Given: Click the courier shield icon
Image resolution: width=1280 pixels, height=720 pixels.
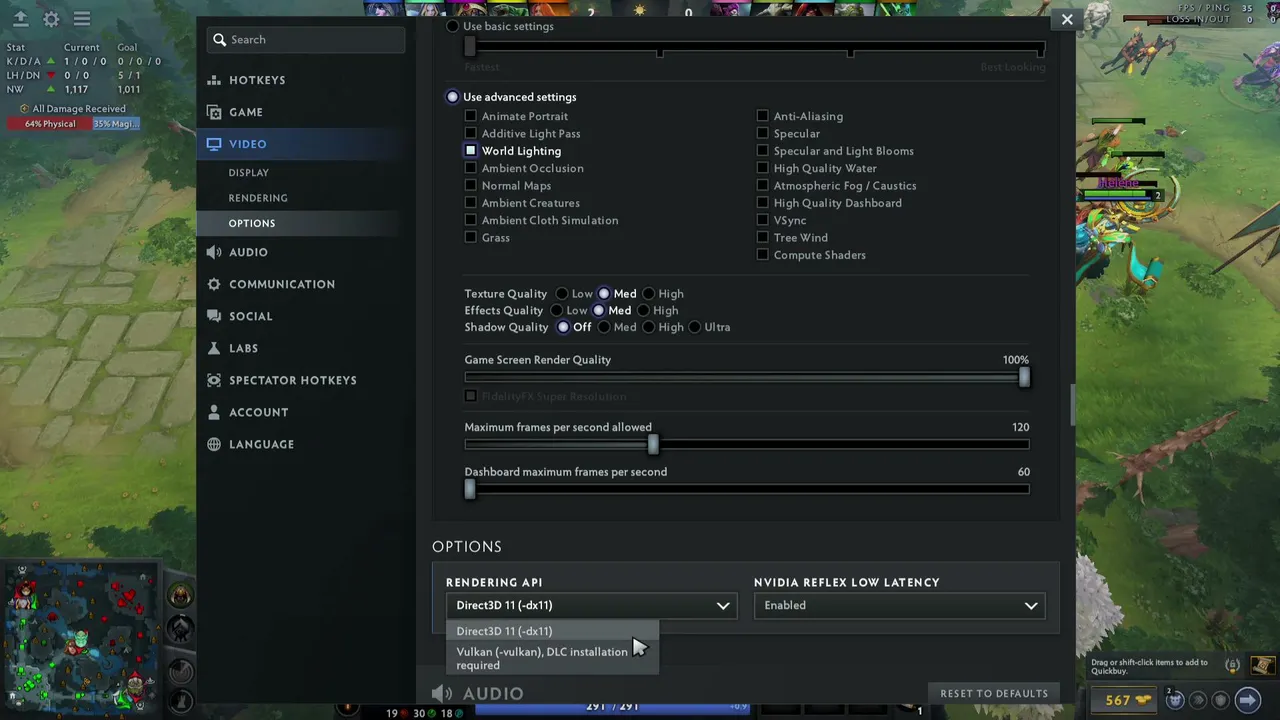Looking at the screenshot, I should tap(1220, 700).
